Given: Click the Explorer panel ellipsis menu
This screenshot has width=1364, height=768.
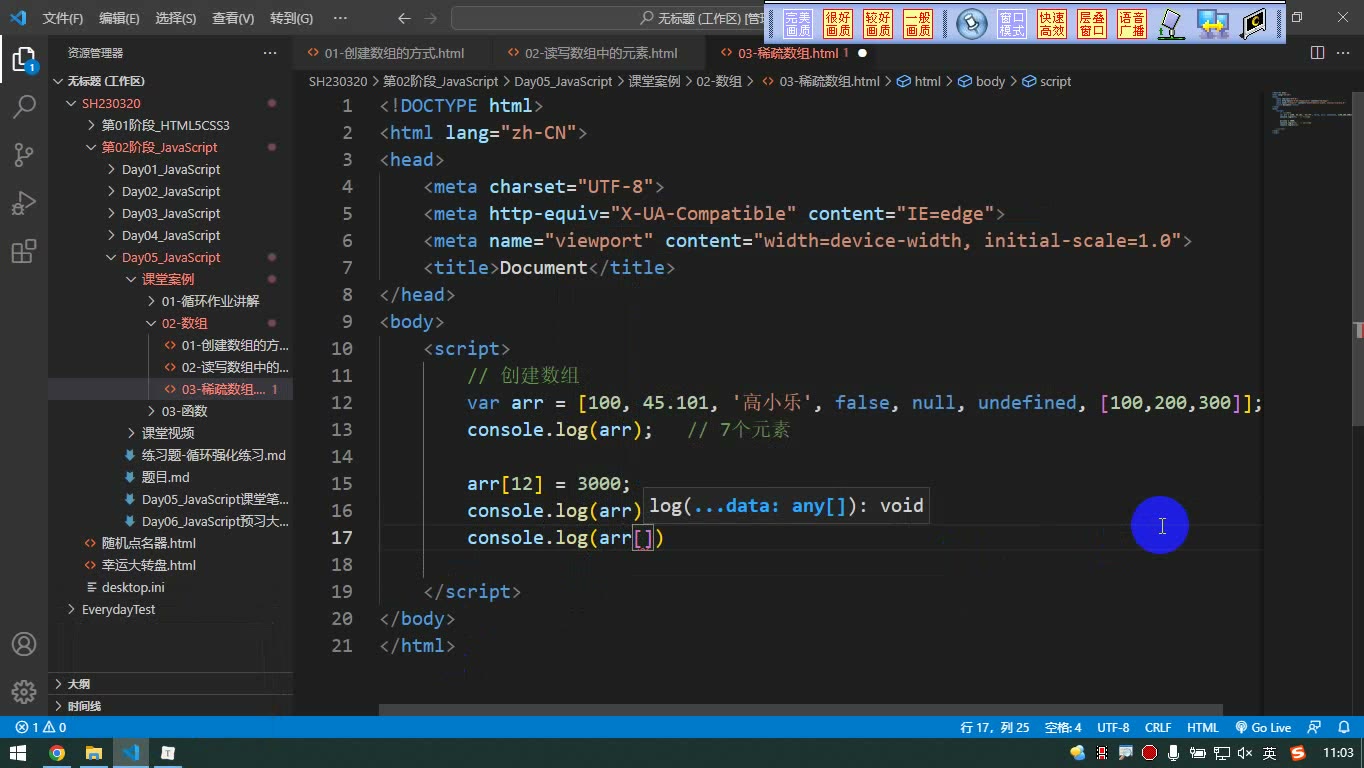Looking at the screenshot, I should tap(270, 53).
